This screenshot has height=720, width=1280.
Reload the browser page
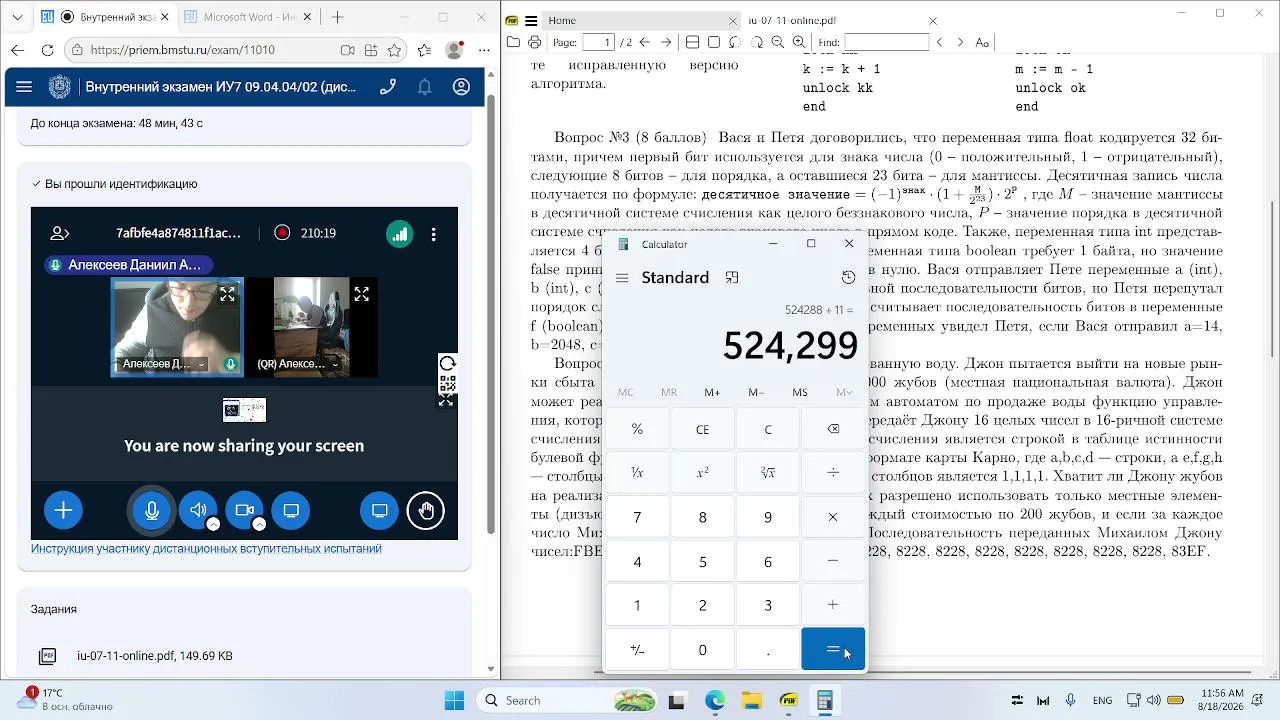point(47,50)
